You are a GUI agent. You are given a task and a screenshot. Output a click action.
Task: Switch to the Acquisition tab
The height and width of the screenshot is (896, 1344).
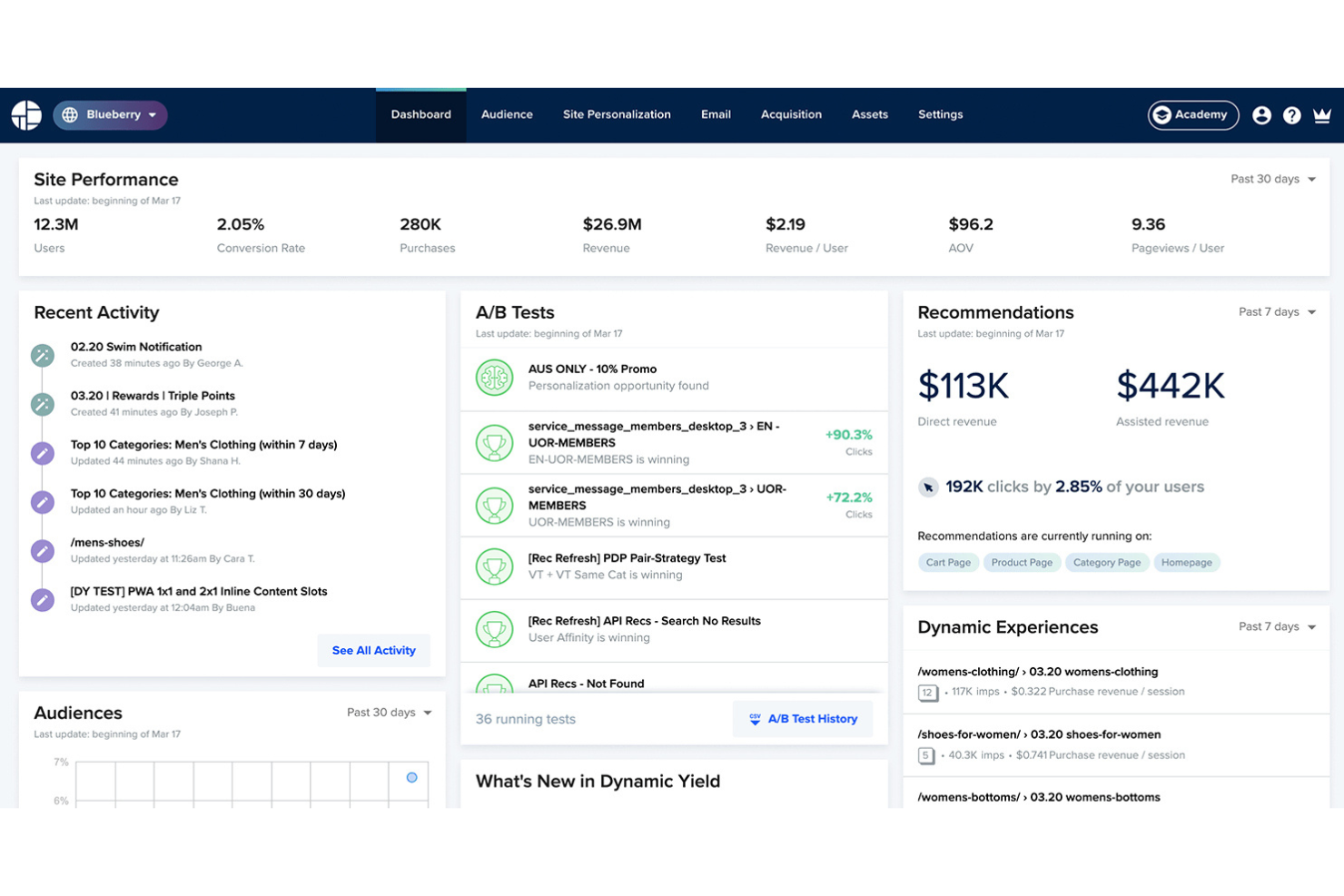coord(791,115)
